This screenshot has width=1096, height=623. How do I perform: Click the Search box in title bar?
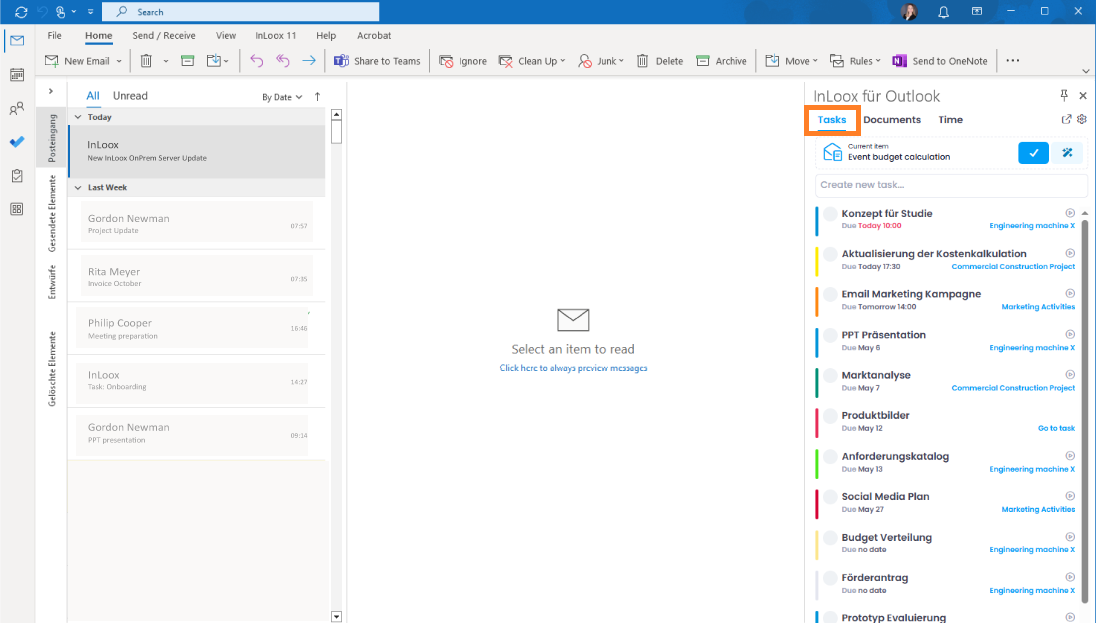click(240, 12)
